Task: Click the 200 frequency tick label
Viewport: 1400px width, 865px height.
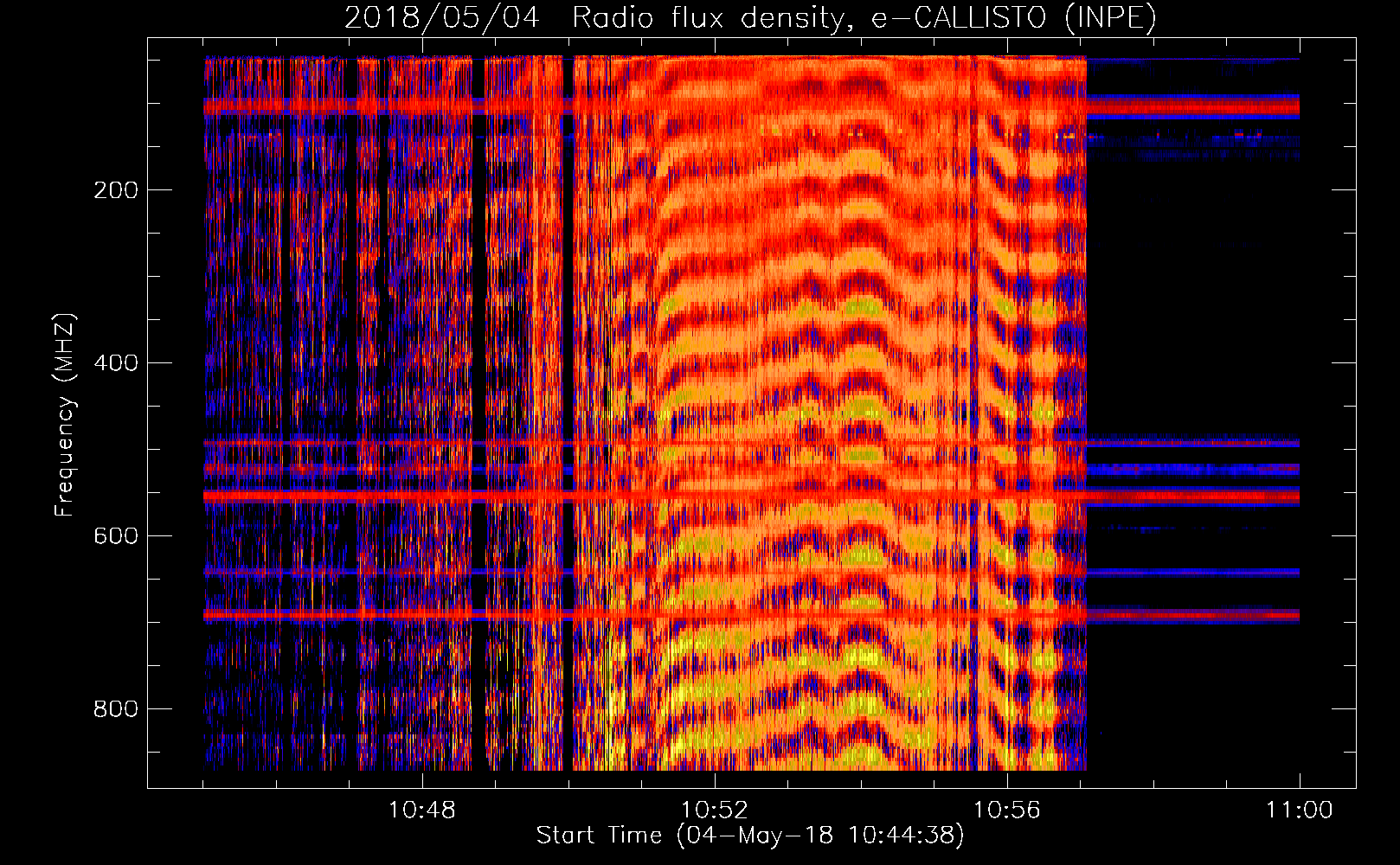Action: (116, 190)
